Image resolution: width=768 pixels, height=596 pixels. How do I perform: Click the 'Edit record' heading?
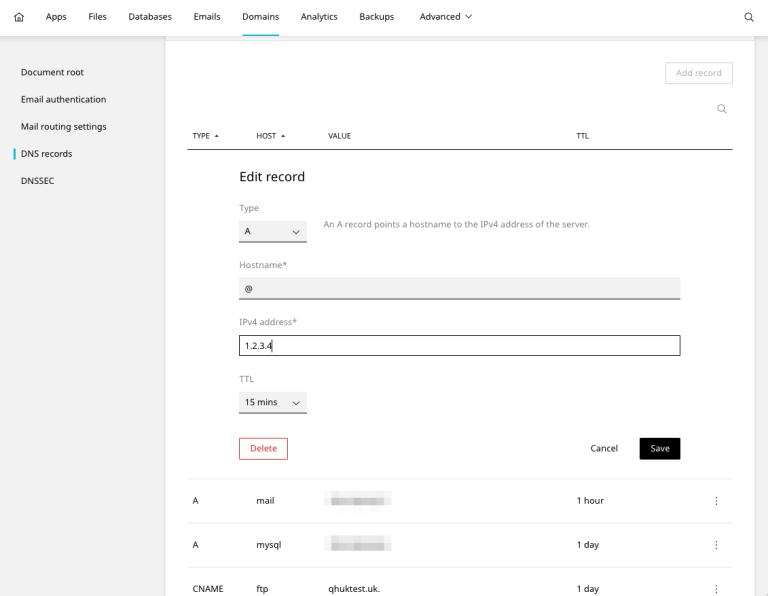click(272, 177)
